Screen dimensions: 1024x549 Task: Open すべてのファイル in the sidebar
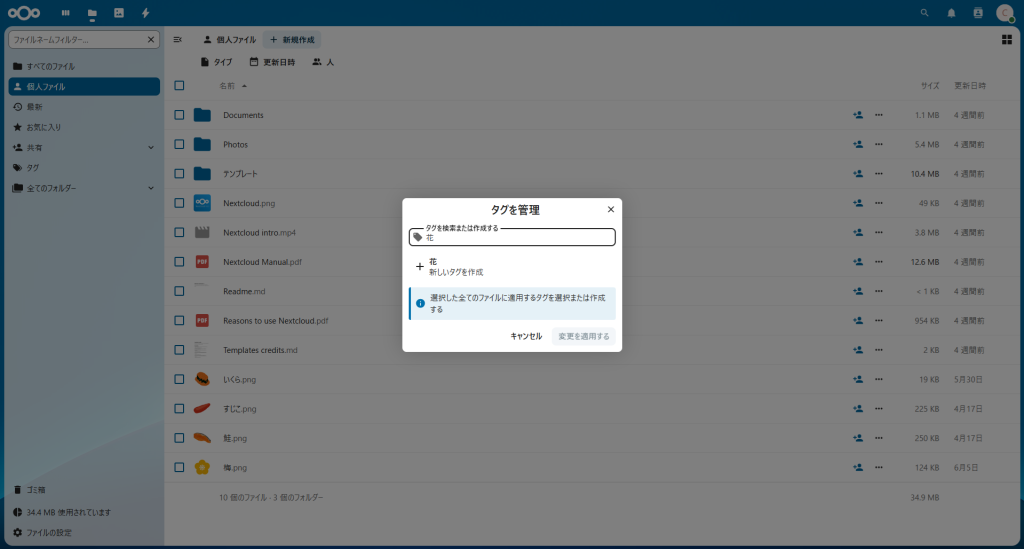(x=50, y=66)
